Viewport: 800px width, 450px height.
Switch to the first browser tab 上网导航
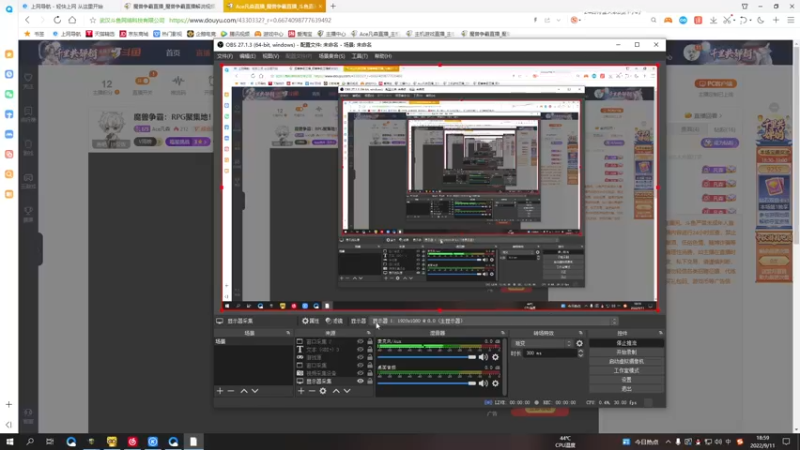click(68, 6)
